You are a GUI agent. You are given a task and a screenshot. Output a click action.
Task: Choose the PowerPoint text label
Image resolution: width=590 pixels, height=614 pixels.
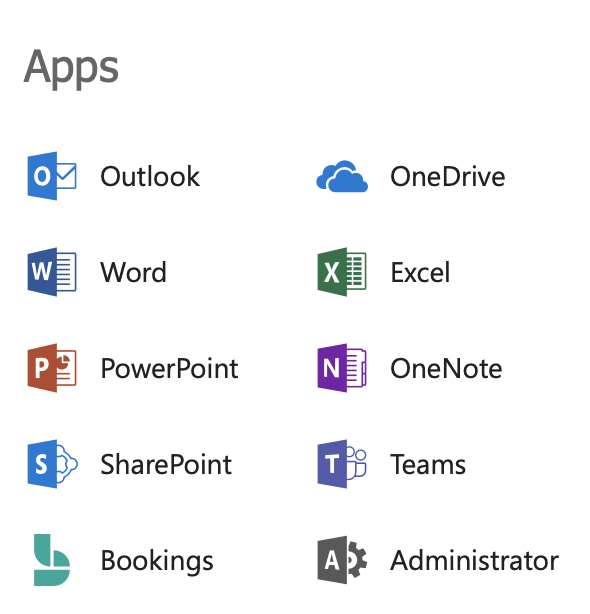(x=169, y=368)
